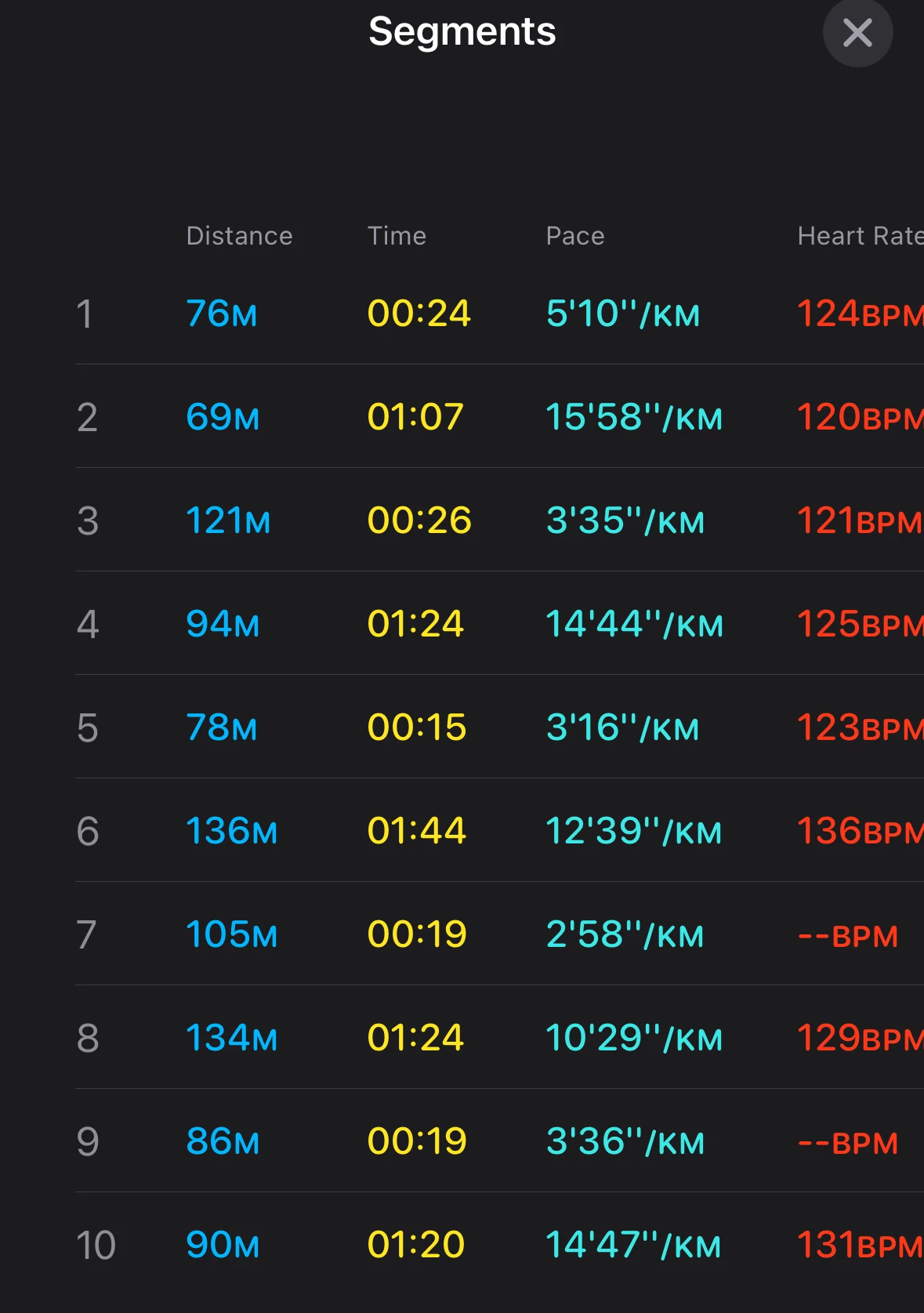Select the Heart Rate column header
This screenshot has height=1313, width=924.
pos(861,236)
